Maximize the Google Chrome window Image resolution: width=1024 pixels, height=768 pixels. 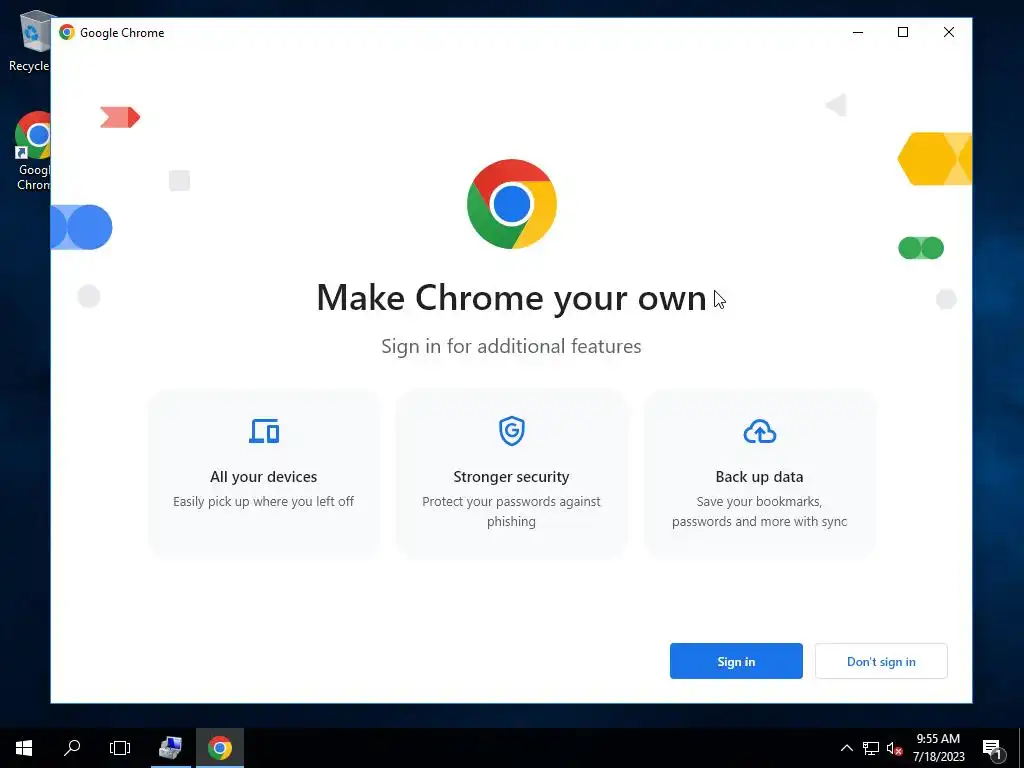point(903,32)
